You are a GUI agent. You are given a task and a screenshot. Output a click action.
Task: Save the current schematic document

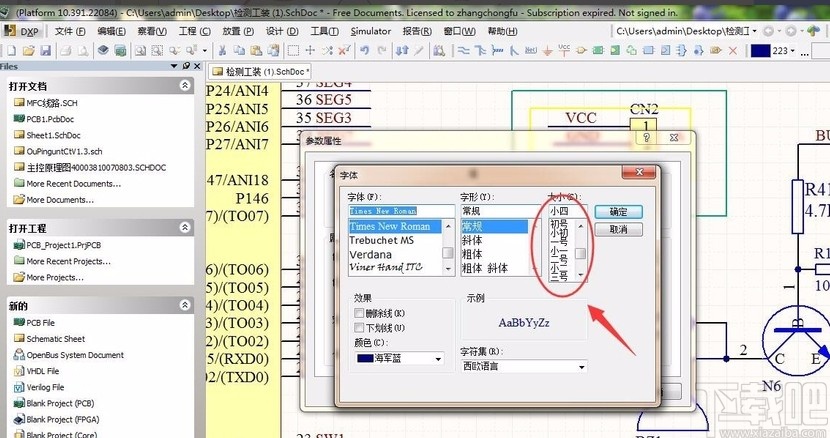click(x=46, y=51)
